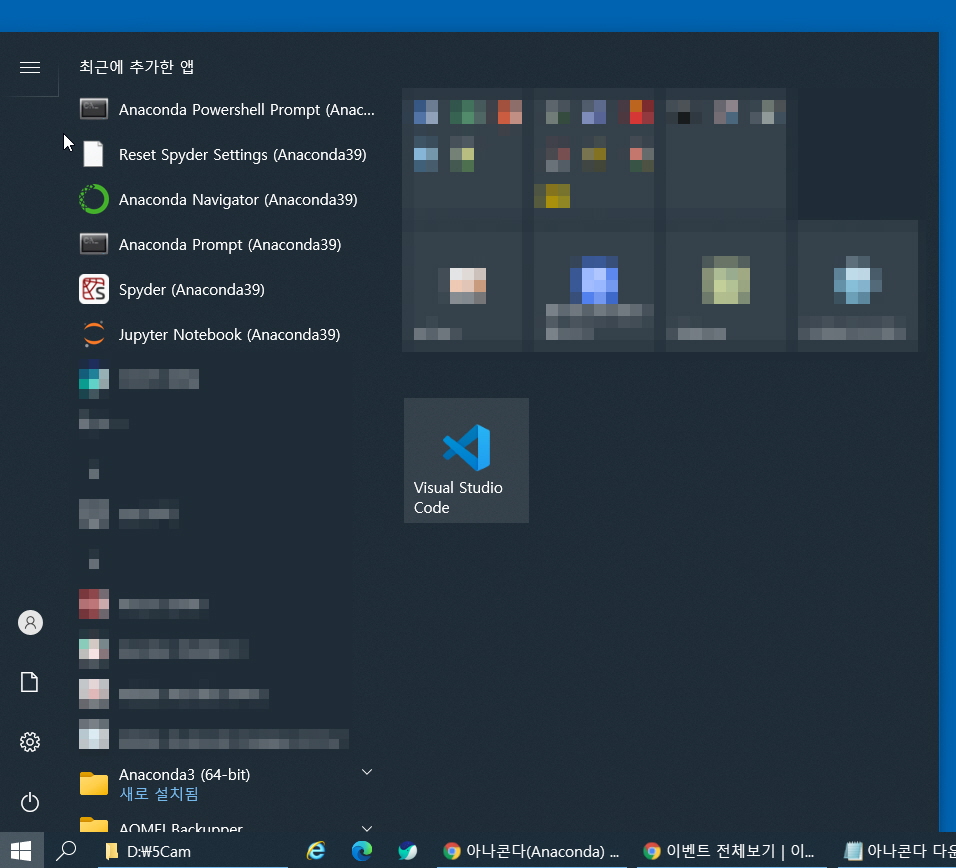The height and width of the screenshot is (868, 956).
Task: Click the AOMEI Backupper folder icon
Action: [x=94, y=825]
